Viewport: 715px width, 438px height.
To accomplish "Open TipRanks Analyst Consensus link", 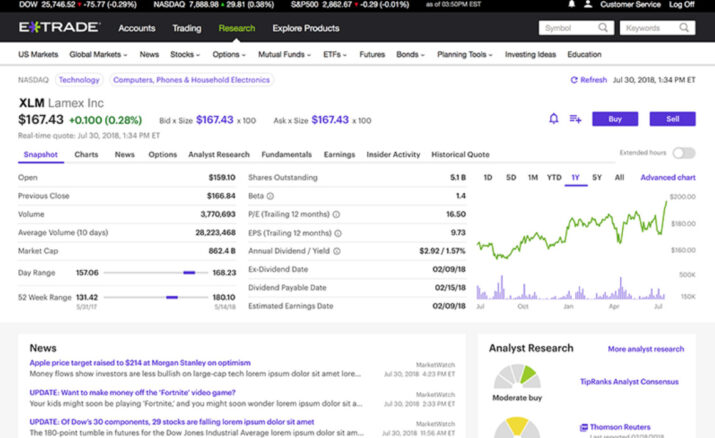I will (x=629, y=381).
